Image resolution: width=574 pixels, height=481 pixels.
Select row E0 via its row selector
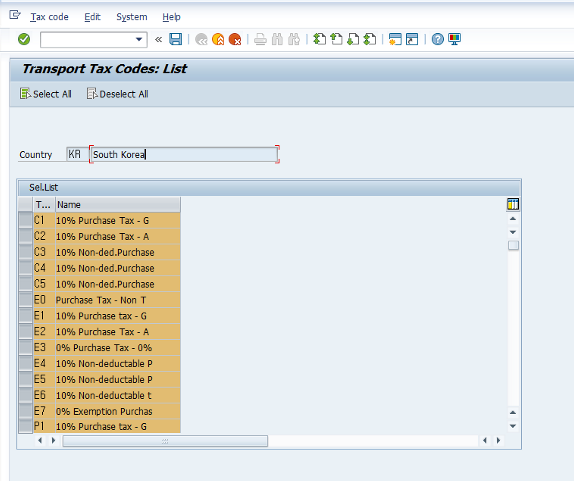point(26,300)
